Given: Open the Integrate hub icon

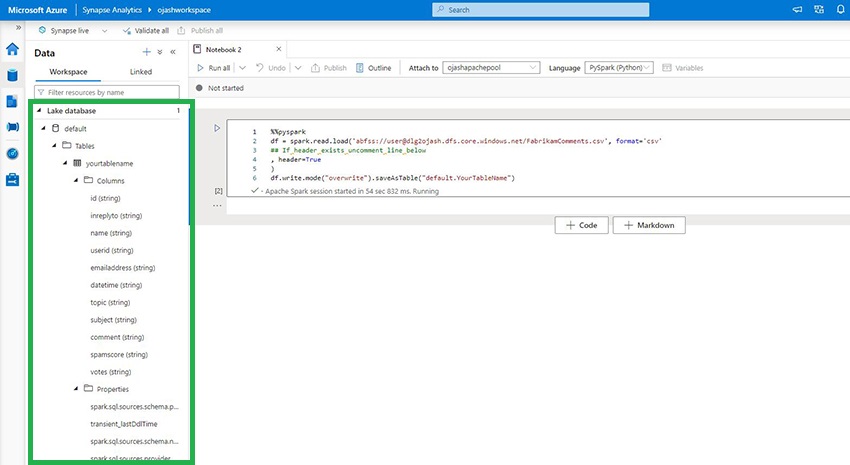Looking at the screenshot, I should [13, 127].
